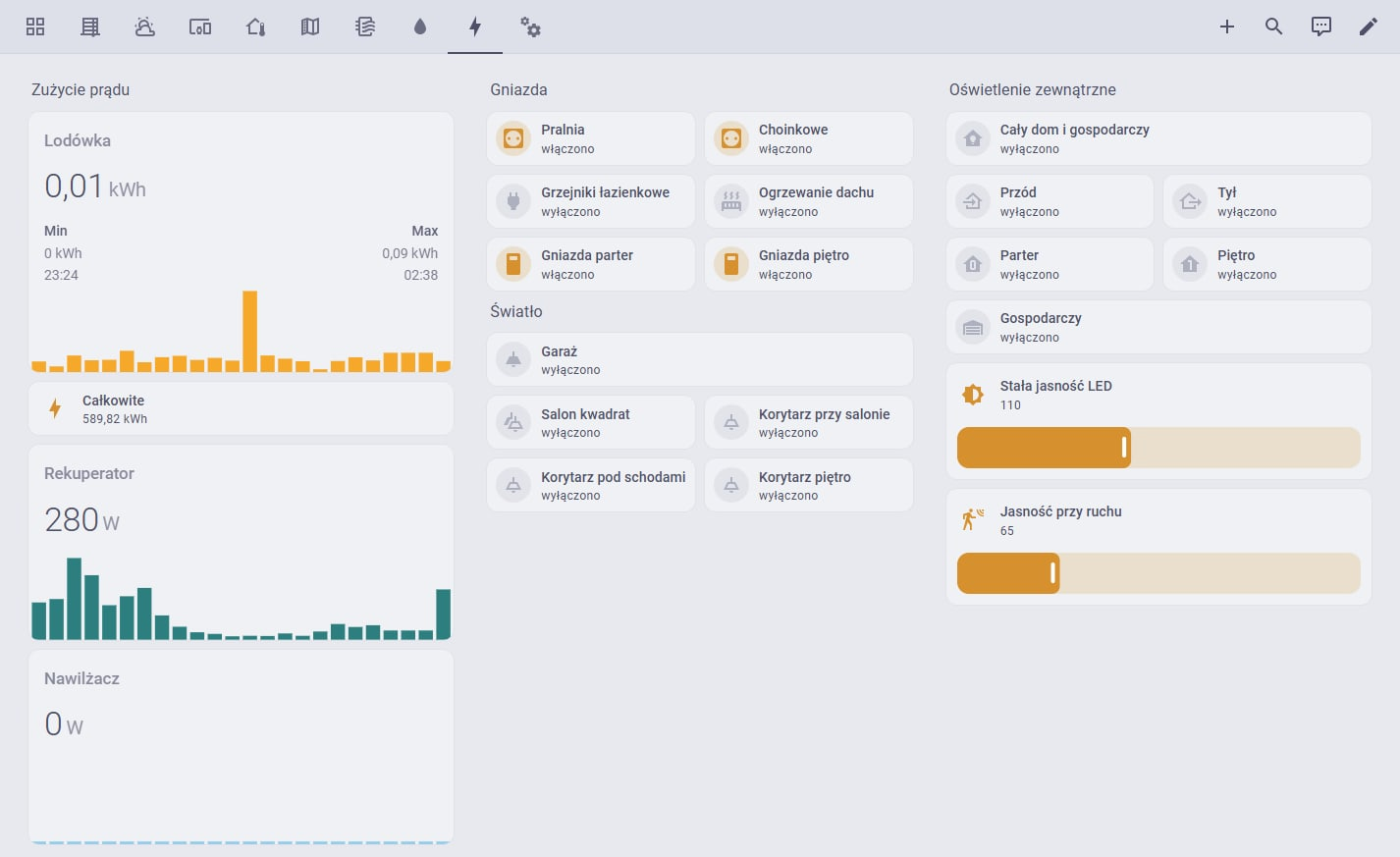Open search with magnifier icon
This screenshot has height=857, width=1400.
point(1274,27)
